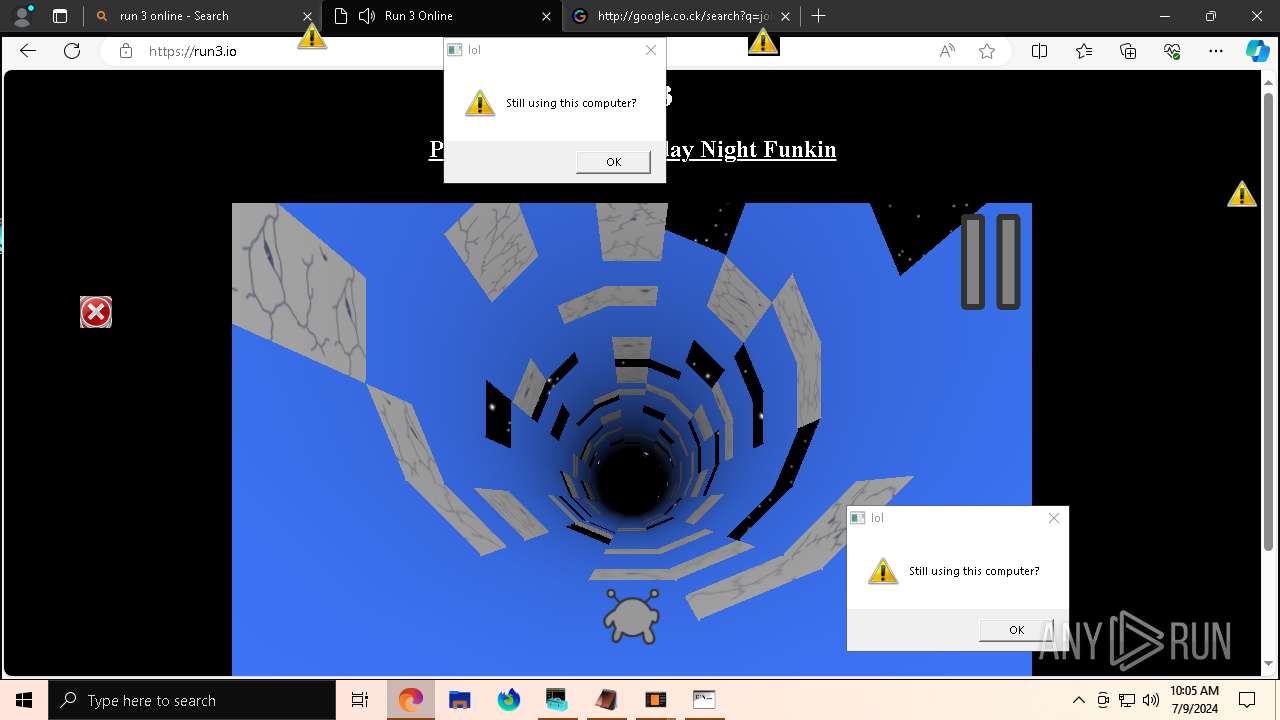
Task: Close the google.co.ck tab
Action: pos(785,16)
